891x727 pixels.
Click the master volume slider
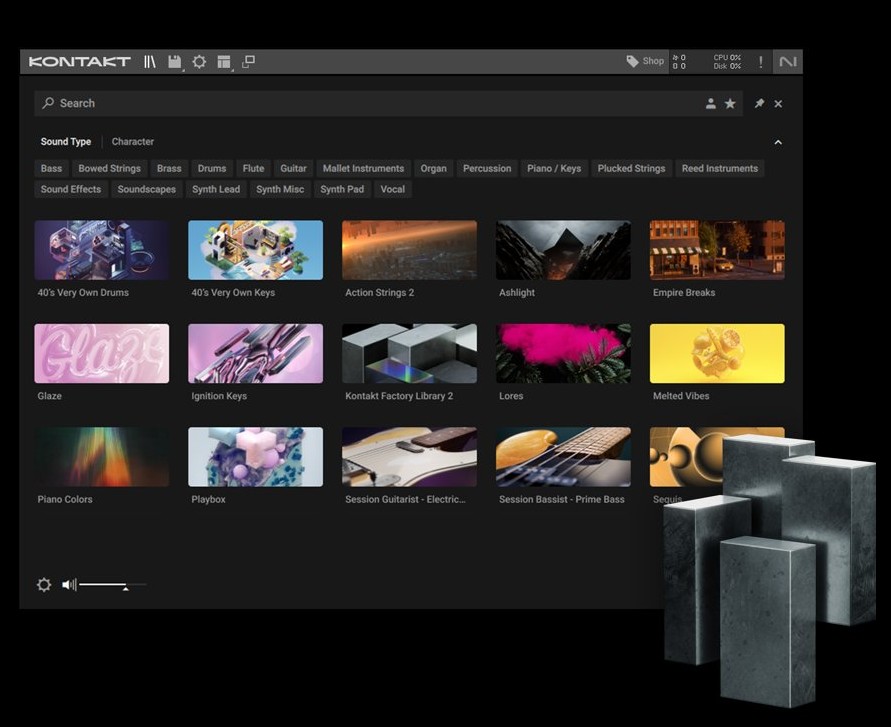coord(111,585)
